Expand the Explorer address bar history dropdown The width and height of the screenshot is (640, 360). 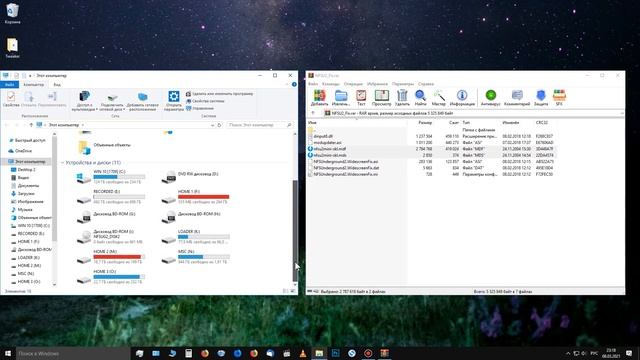[212, 125]
